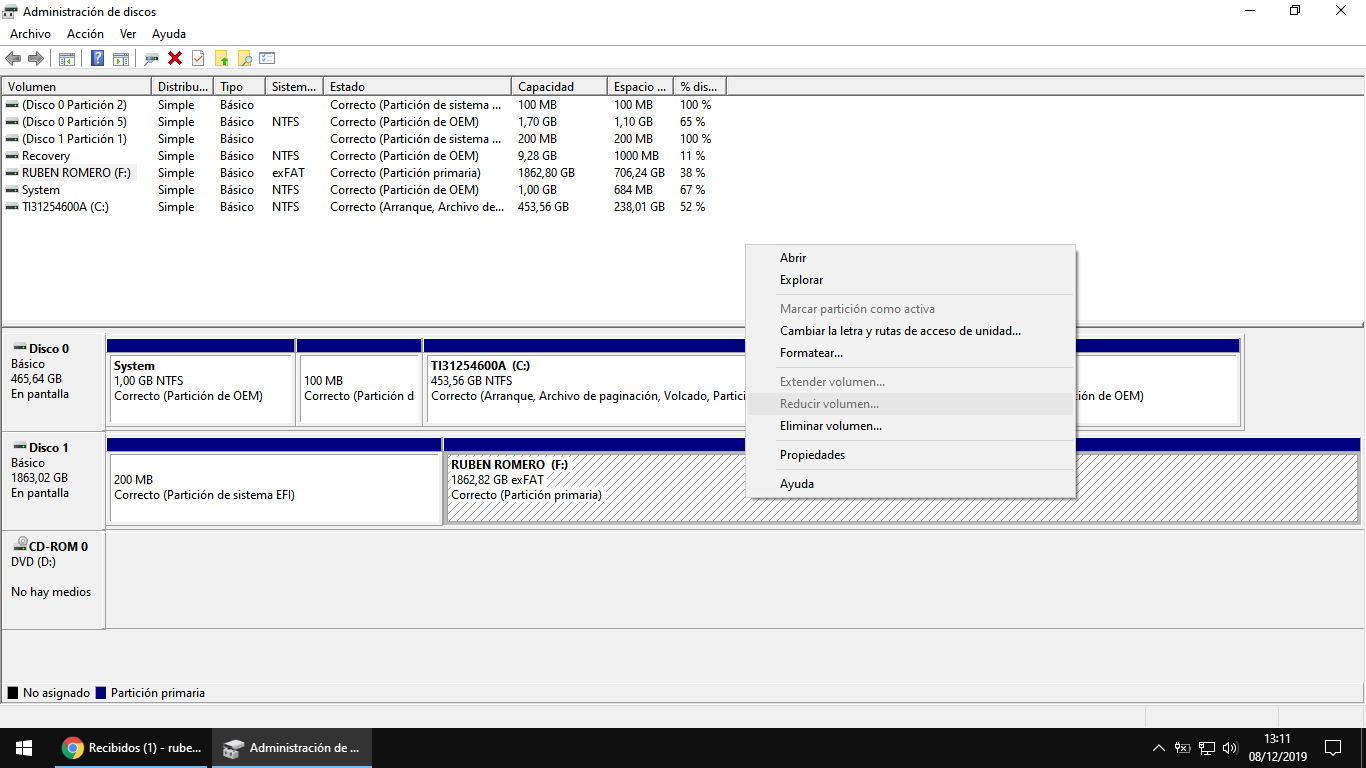1366x768 pixels.
Task: Select System 1,00 GB NTFS partition block
Action: click(201, 381)
